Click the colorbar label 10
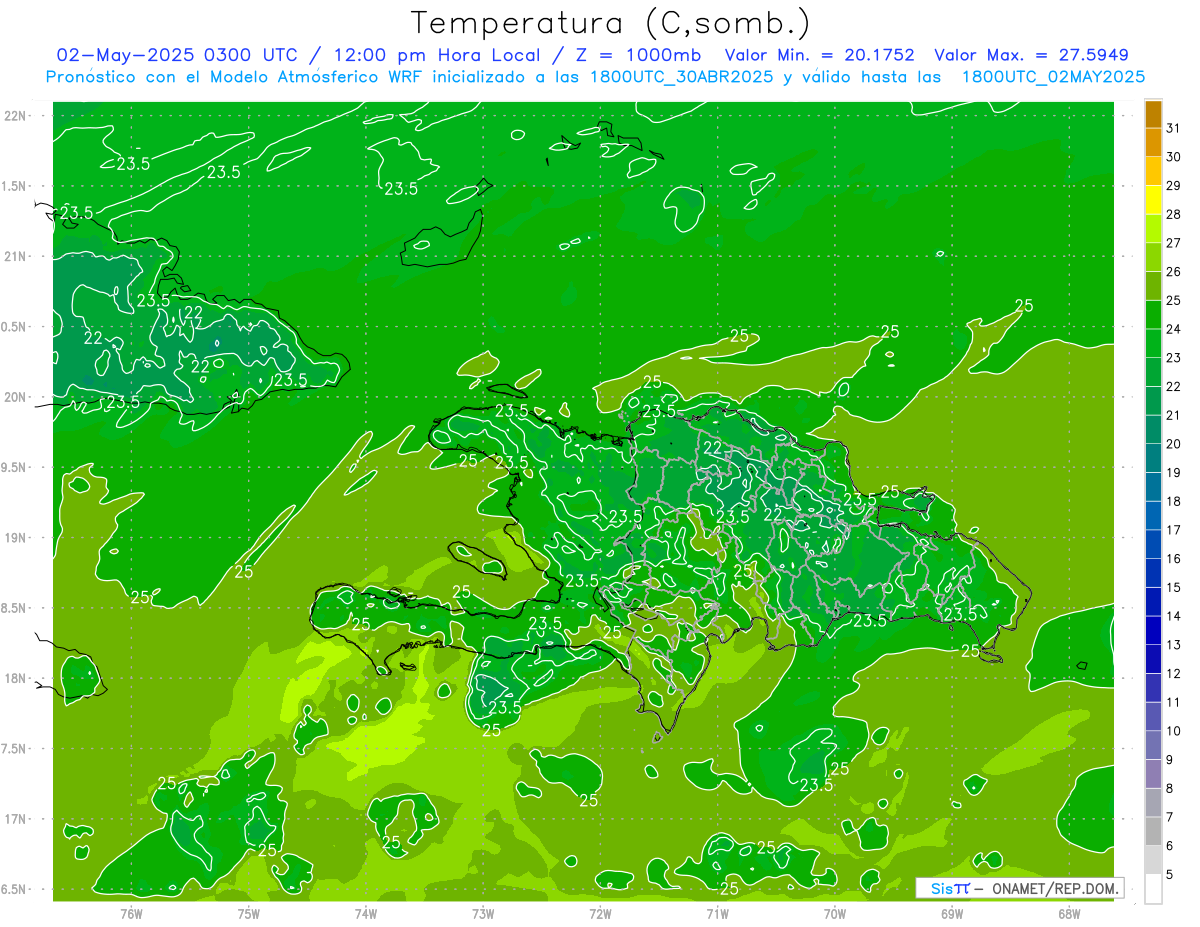1200x927 pixels. 1174,731
